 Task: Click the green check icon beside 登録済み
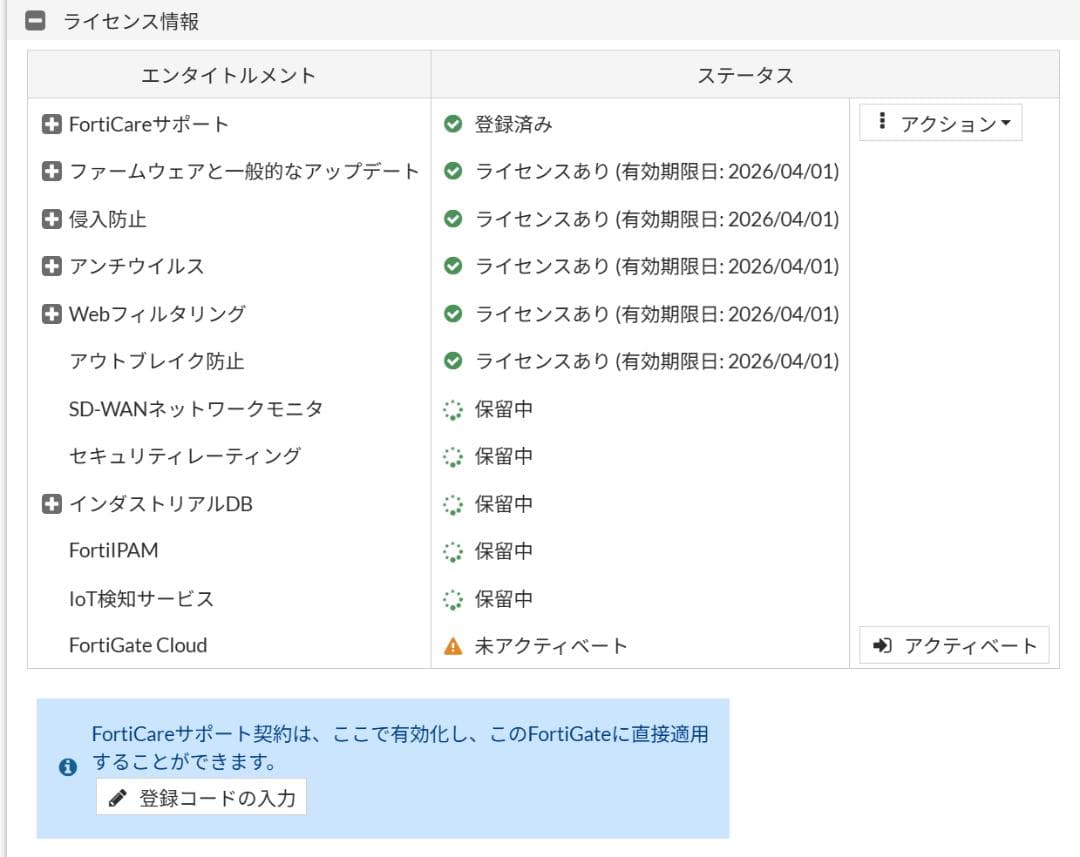(455, 124)
